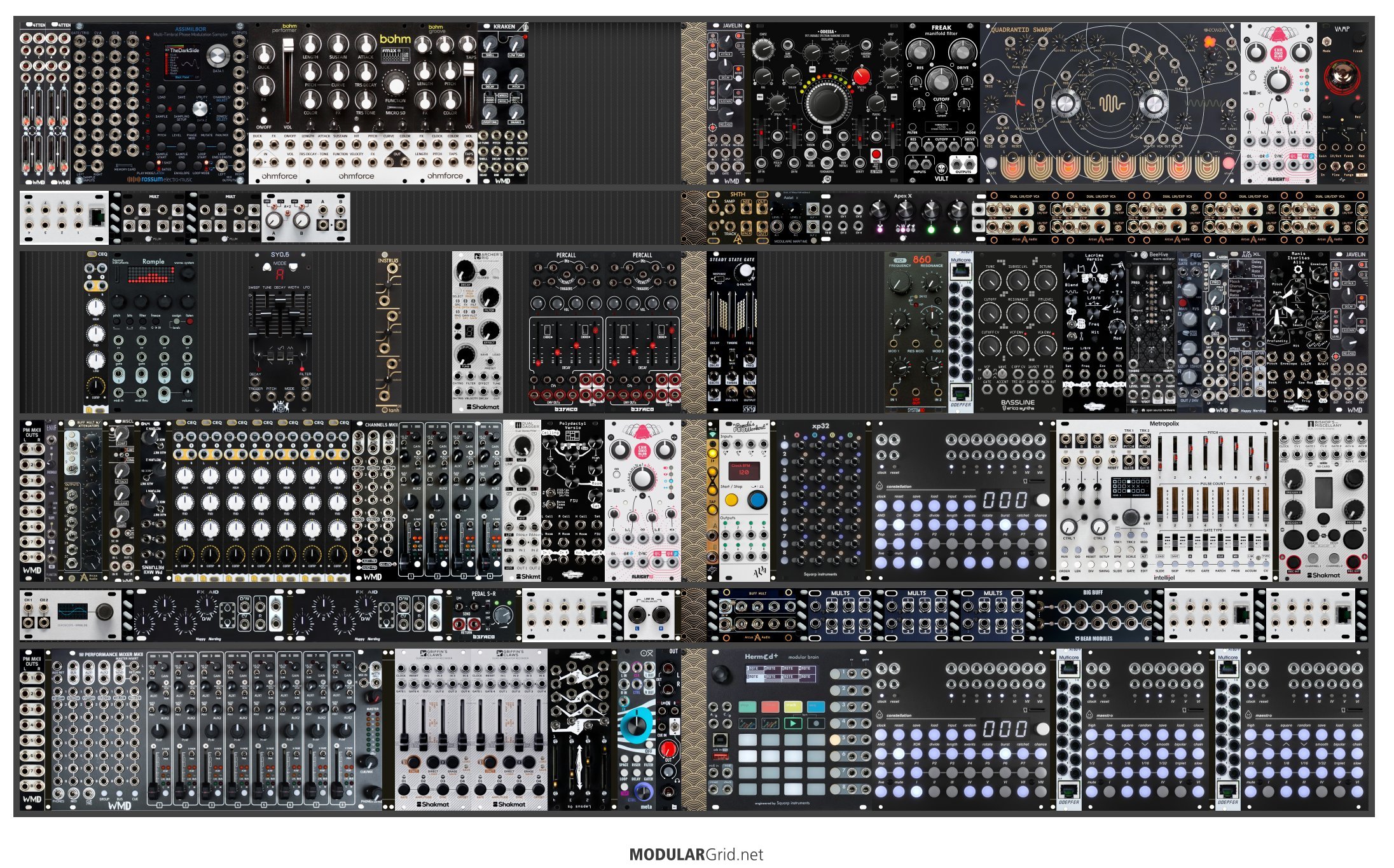The width and height of the screenshot is (1394, 868).
Task: Toggle the GATER button on the meta module
Action: [648, 771]
